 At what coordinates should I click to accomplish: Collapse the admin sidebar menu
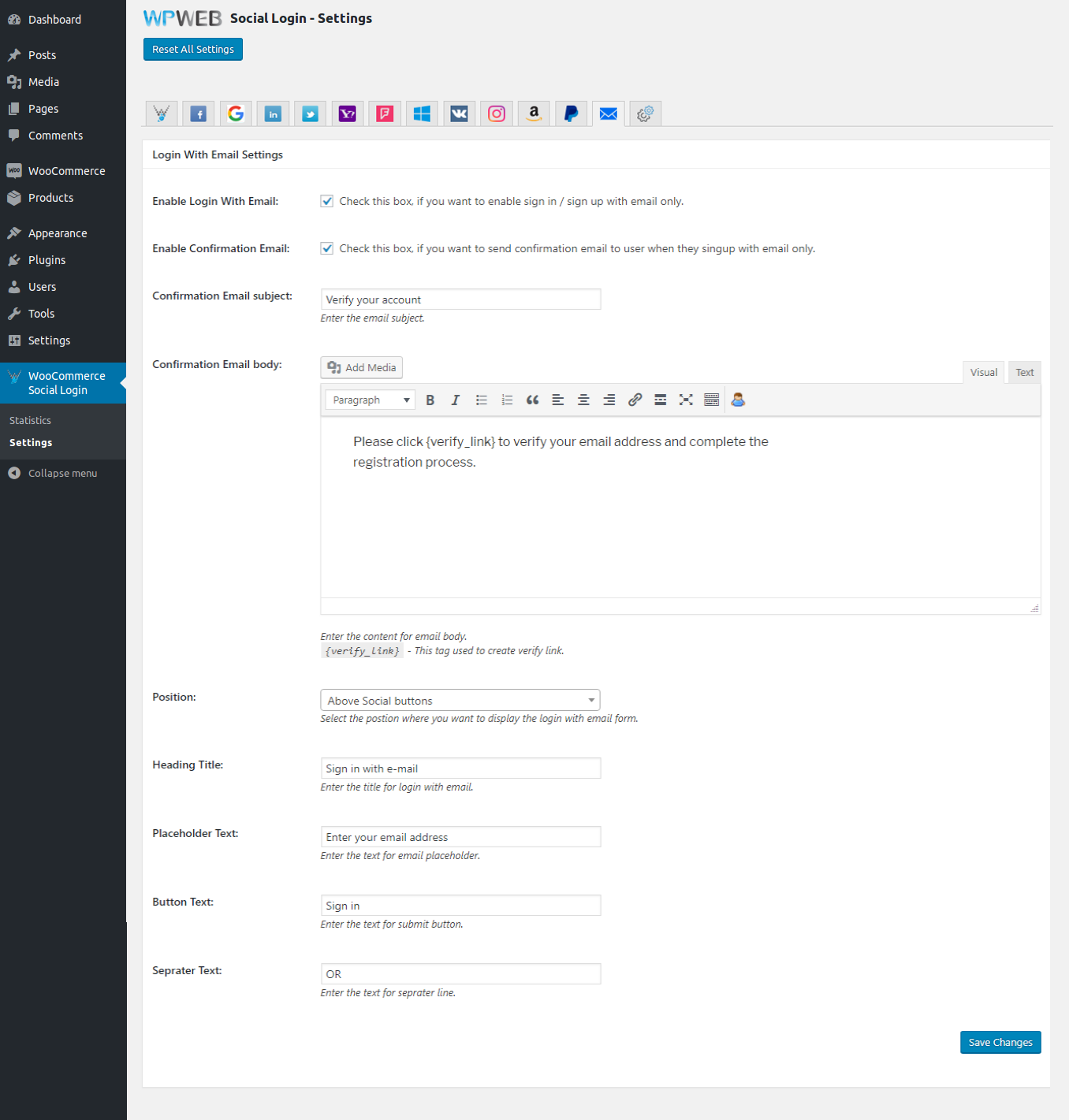pos(62,473)
